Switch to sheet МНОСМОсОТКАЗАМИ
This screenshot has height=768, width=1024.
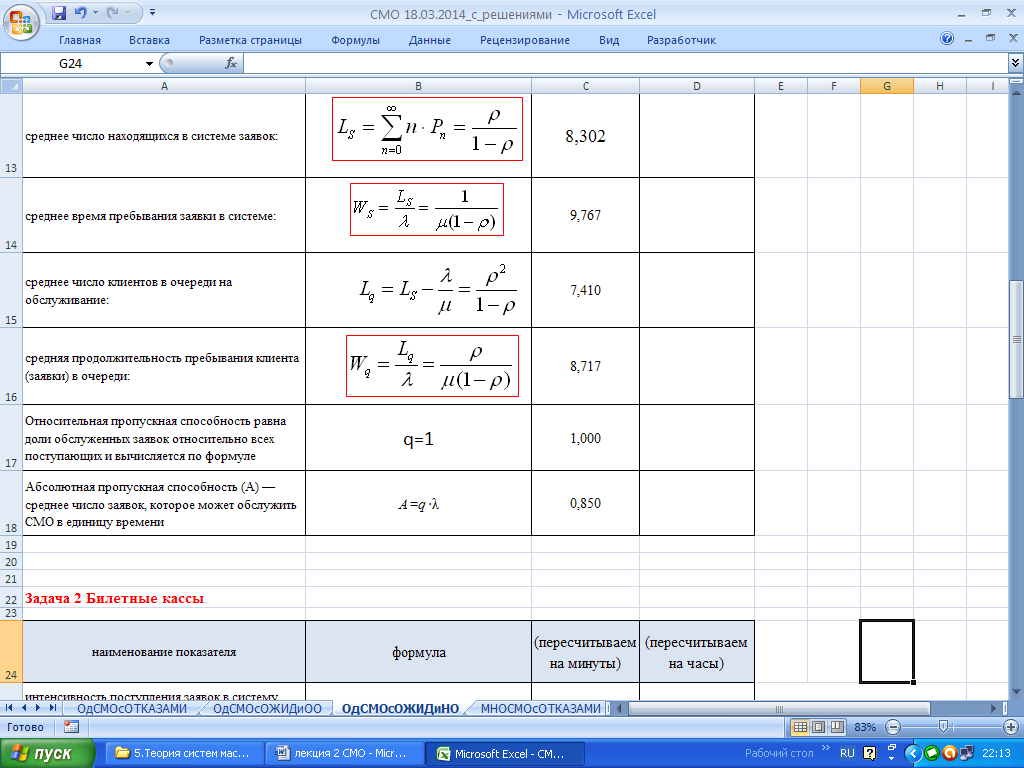pyautogui.click(x=540, y=709)
